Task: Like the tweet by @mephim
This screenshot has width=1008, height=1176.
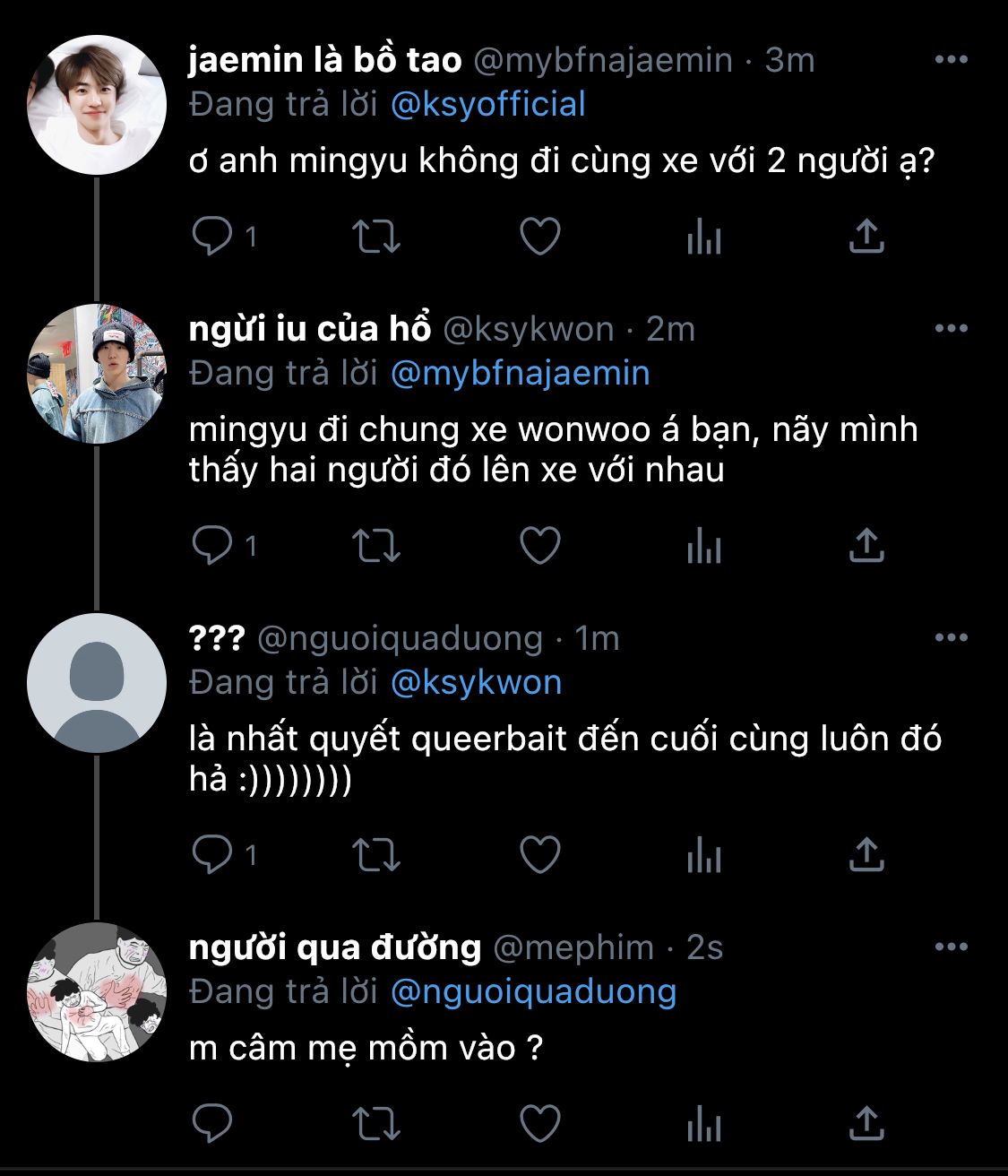Action: point(540,1124)
